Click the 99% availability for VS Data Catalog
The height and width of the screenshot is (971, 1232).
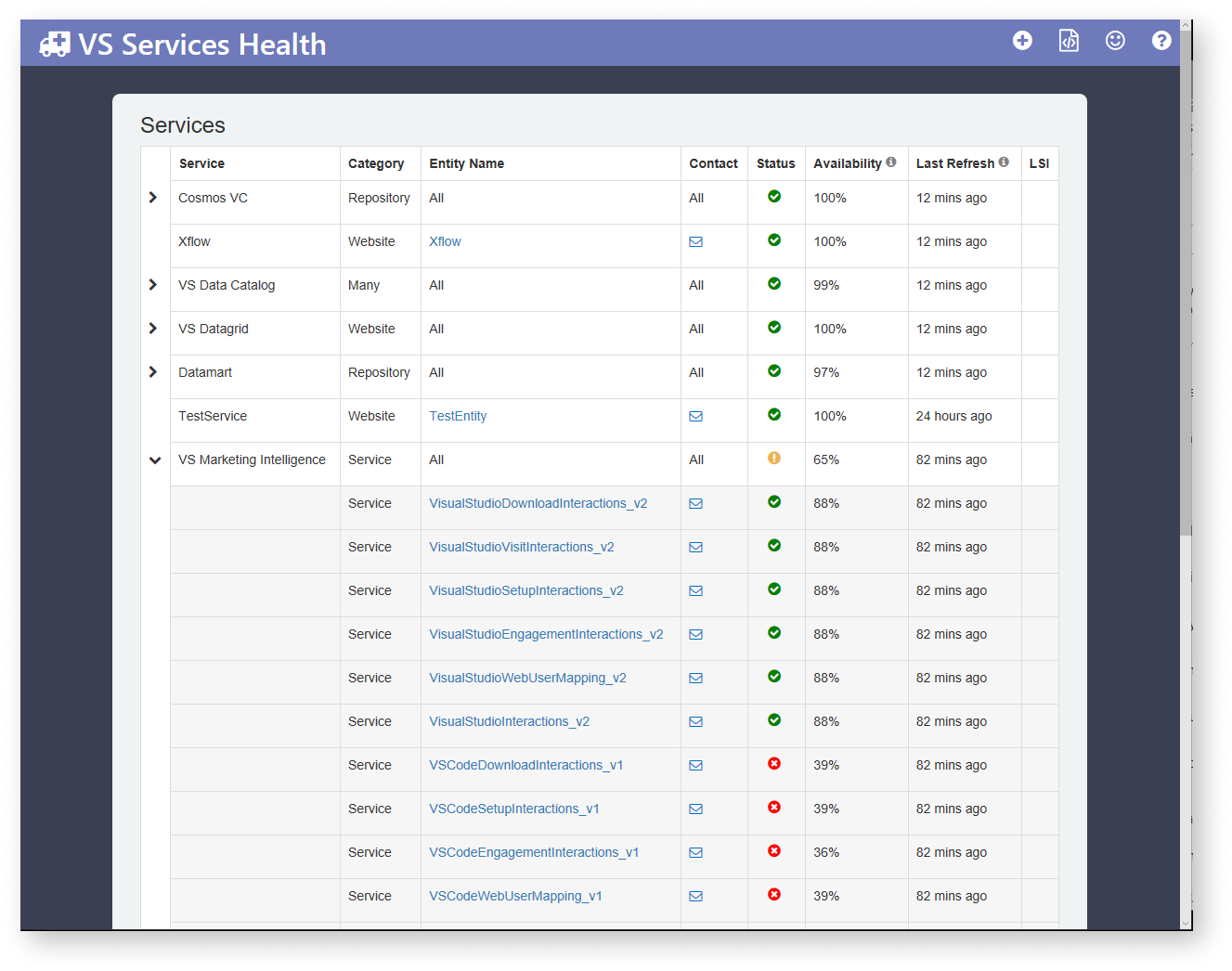pos(826,285)
